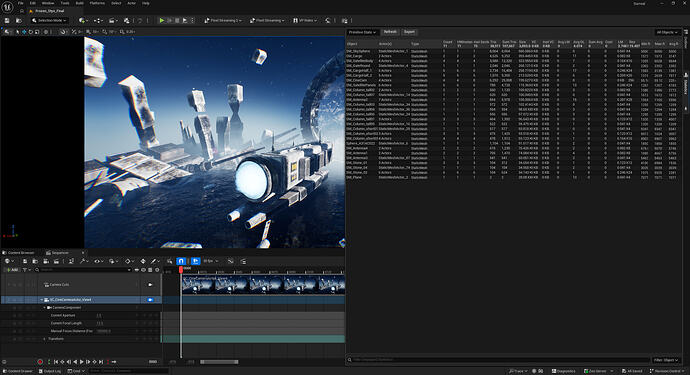Open the Browse content icon in main toolbar
The height and width of the screenshot is (375, 690).
[18, 20]
